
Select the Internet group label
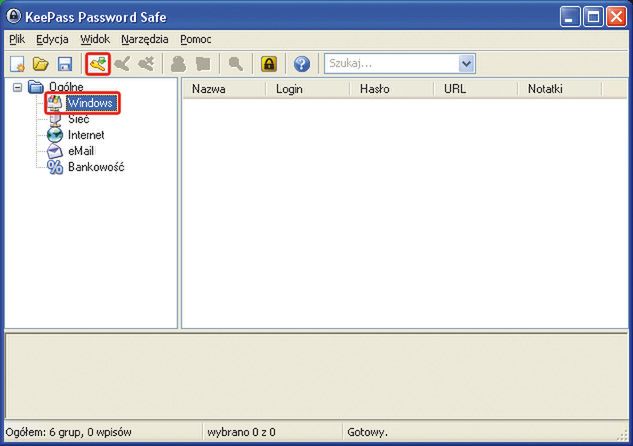[86, 135]
